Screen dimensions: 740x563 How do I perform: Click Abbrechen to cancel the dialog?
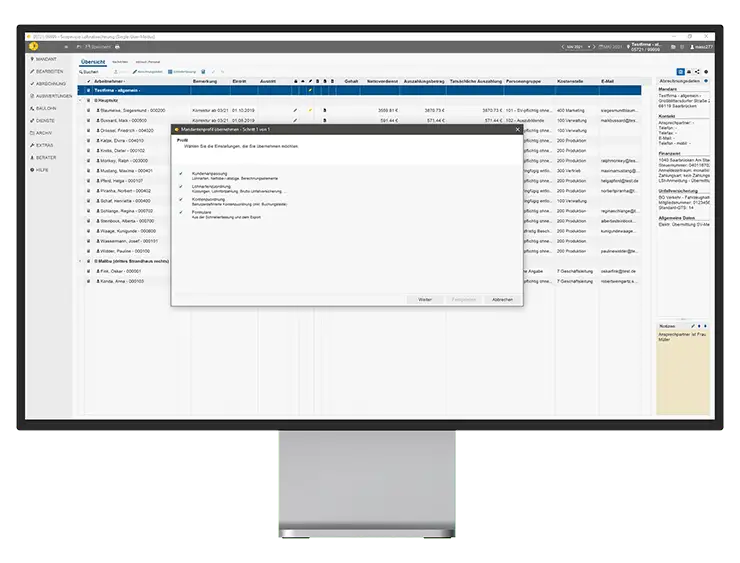502,300
